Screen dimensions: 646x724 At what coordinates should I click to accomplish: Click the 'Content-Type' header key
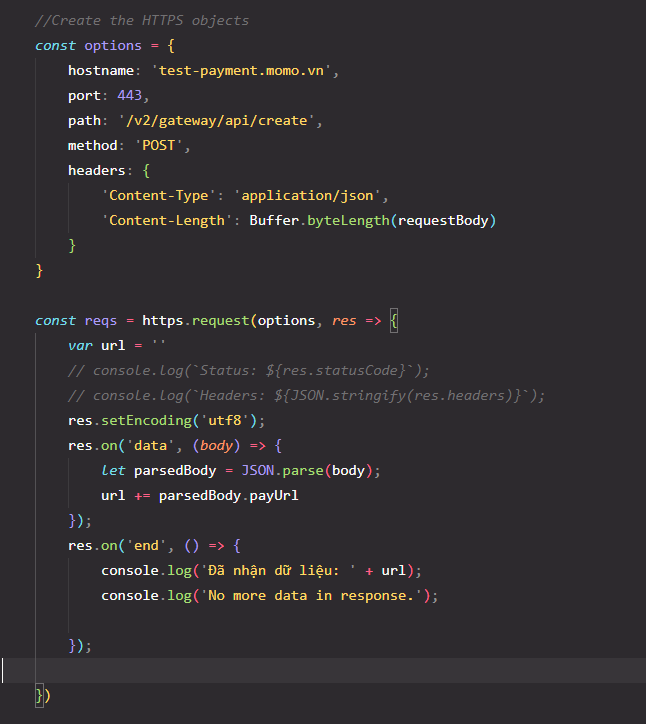pyautogui.click(x=158, y=195)
